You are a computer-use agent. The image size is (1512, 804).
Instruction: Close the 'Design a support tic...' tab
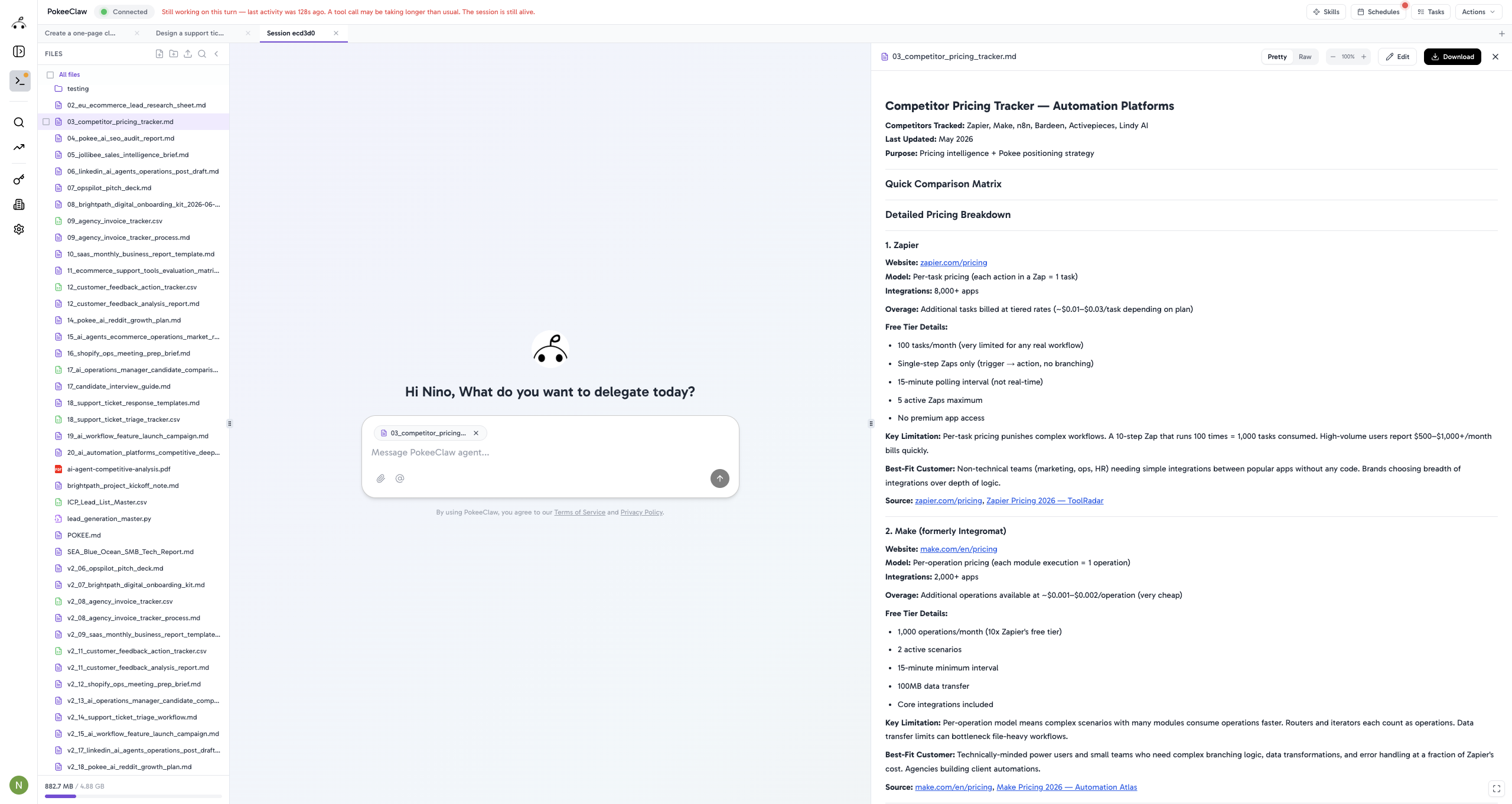248,33
